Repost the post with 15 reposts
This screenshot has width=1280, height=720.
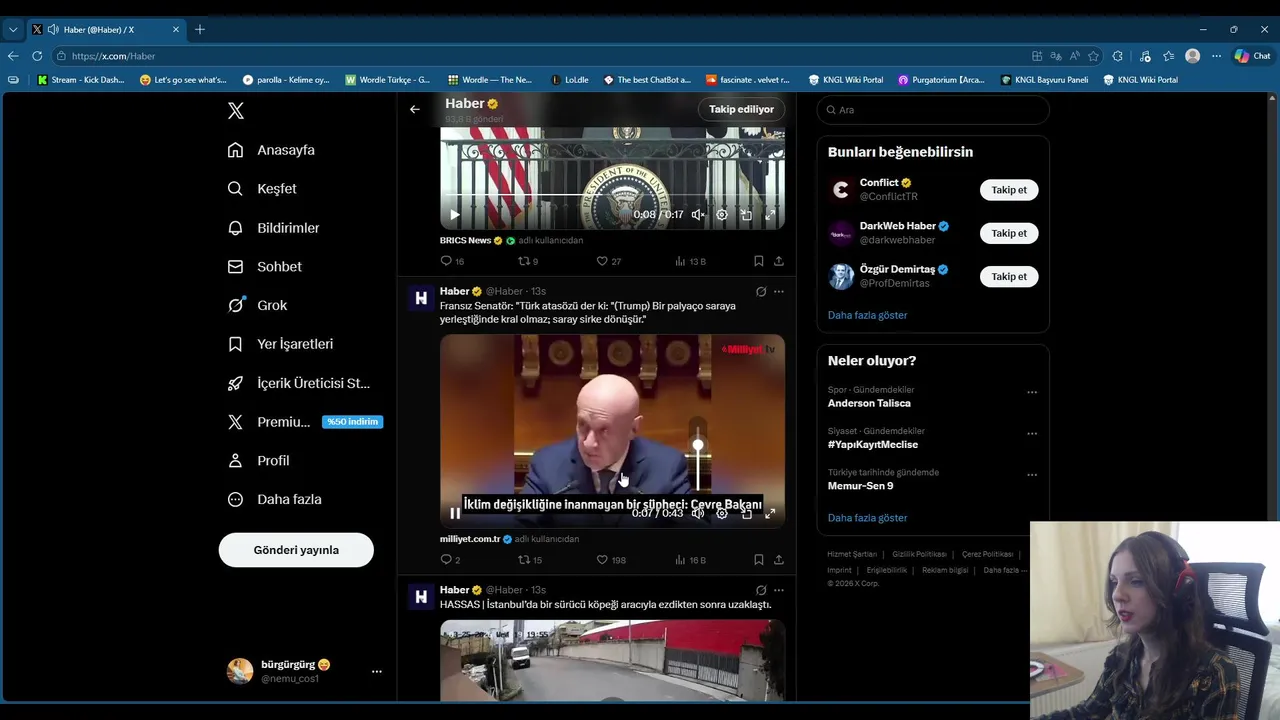point(530,560)
